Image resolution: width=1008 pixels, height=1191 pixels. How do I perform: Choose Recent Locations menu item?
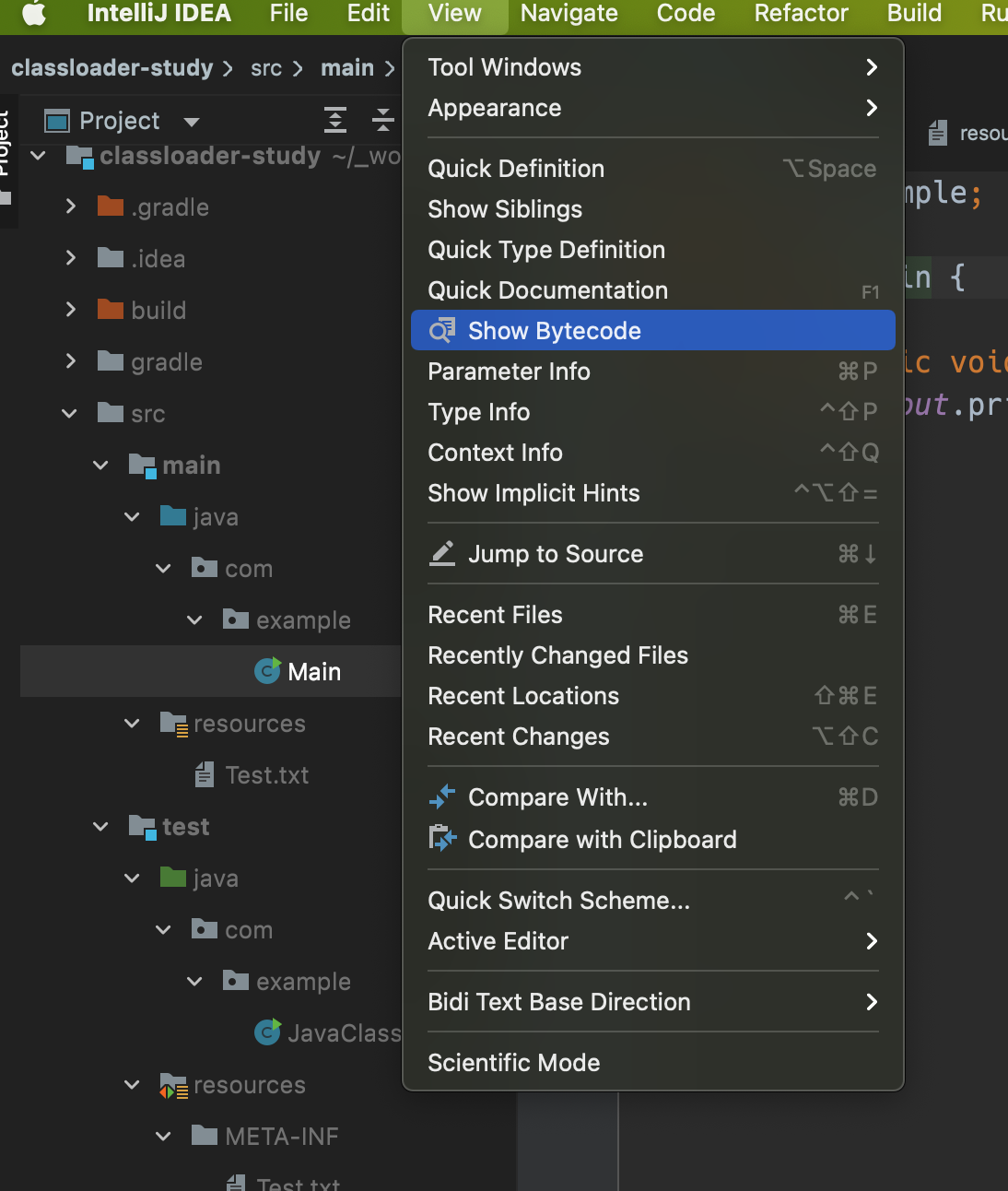click(652, 696)
